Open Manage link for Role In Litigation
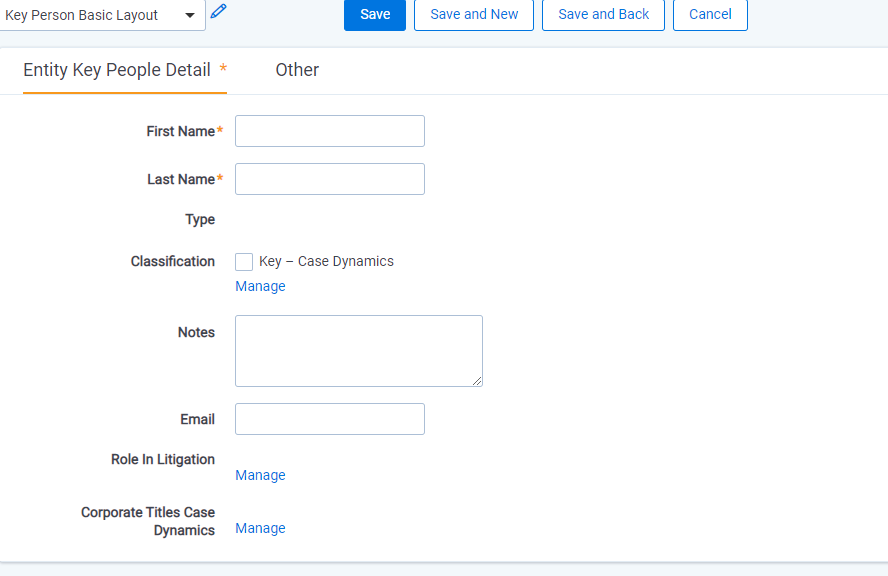 261,475
